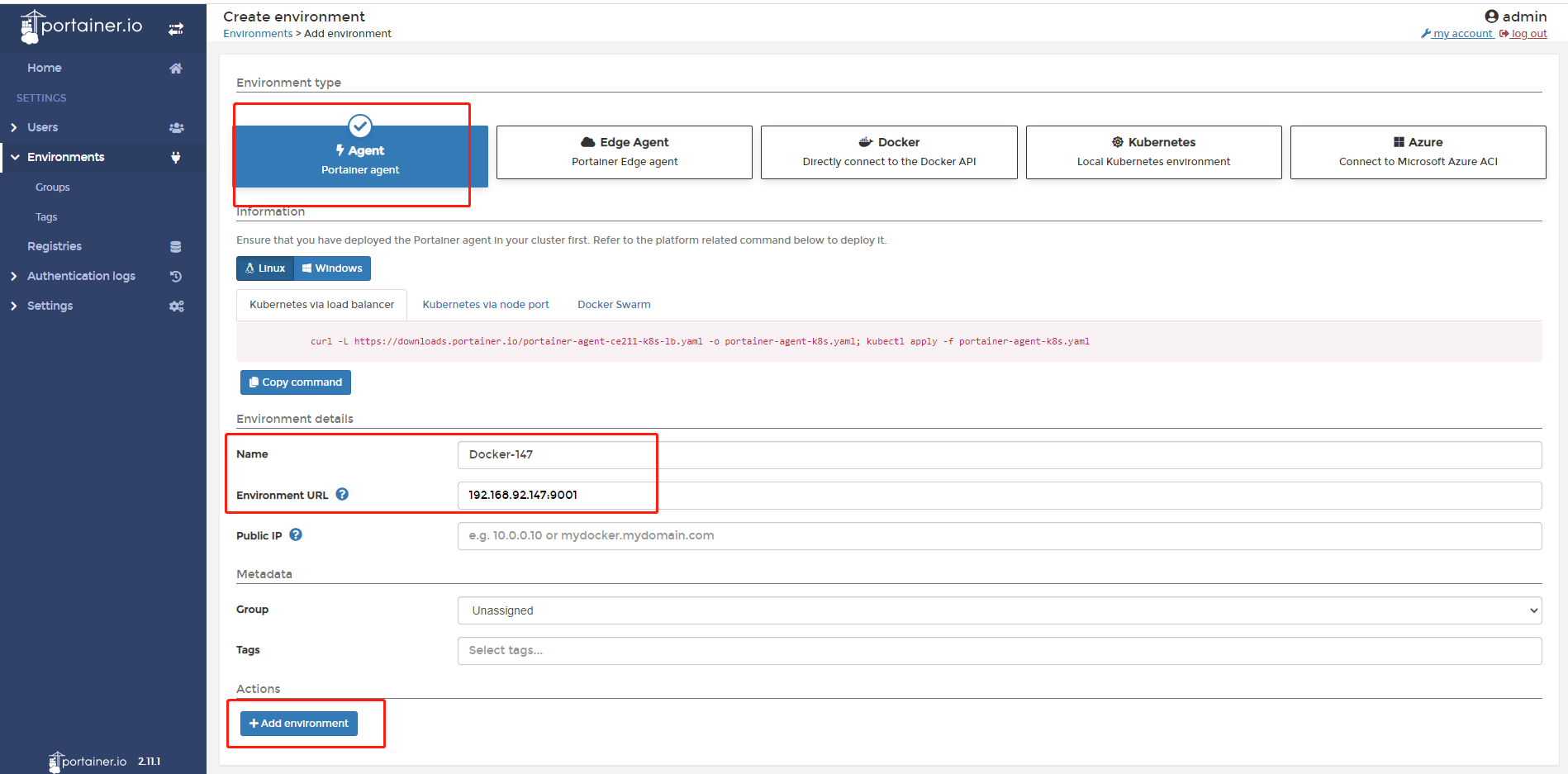This screenshot has height=774, width=1568.
Task: Click the Environment URL help icon
Action: tap(342, 494)
